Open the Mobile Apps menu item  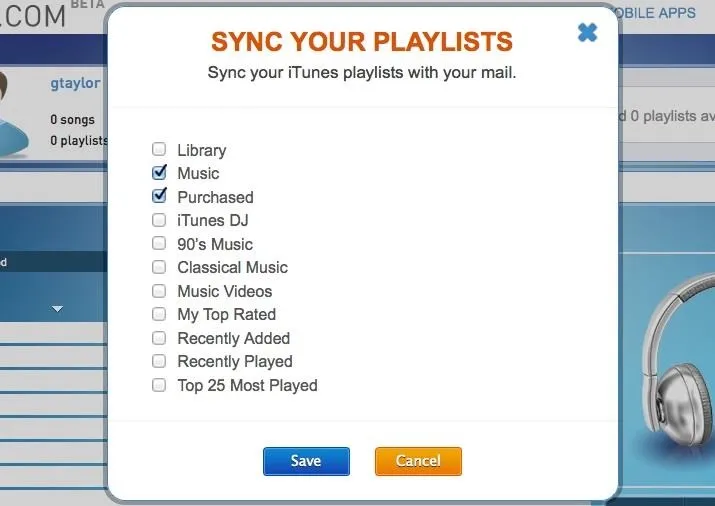[x=657, y=13]
